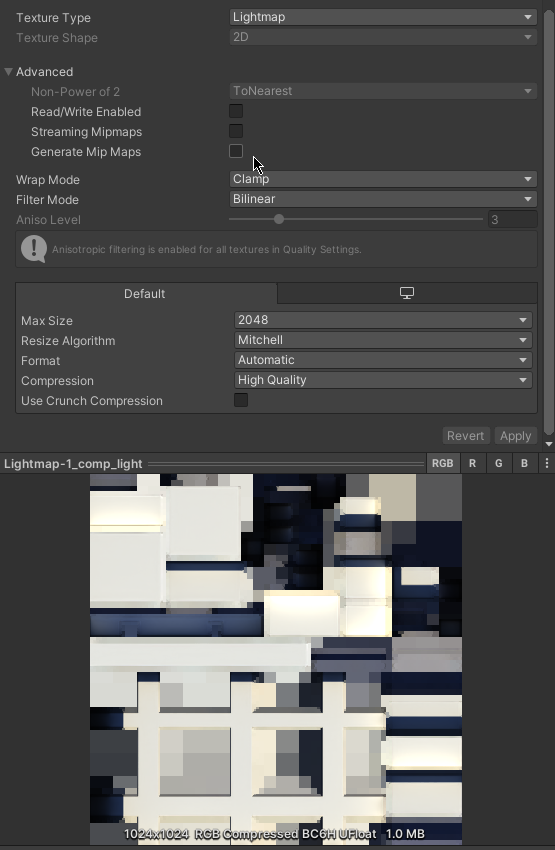
Task: Open the Resize Algorithm Mitchell dropdown
Action: 383,340
